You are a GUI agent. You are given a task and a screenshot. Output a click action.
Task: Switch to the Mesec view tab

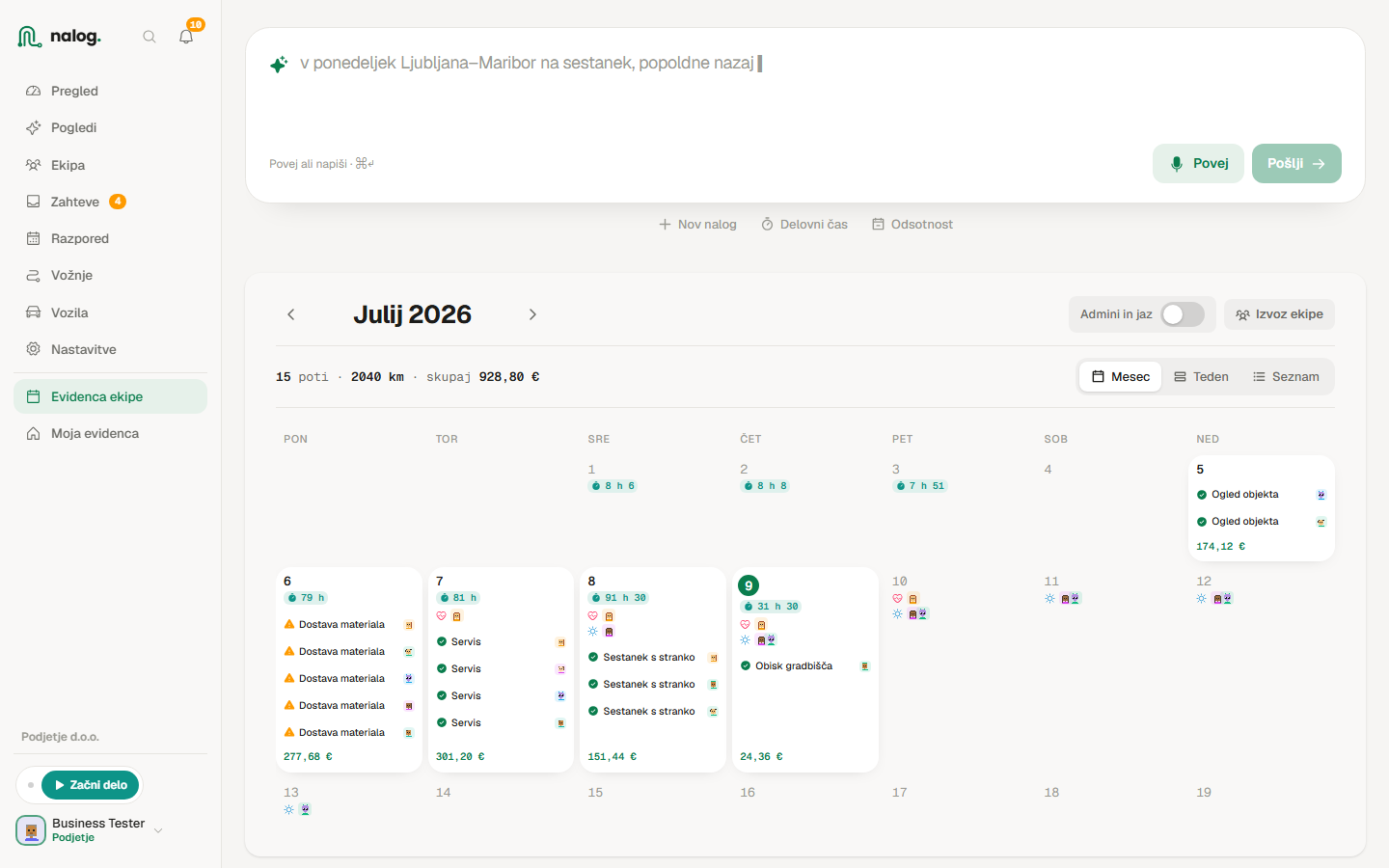(1120, 377)
